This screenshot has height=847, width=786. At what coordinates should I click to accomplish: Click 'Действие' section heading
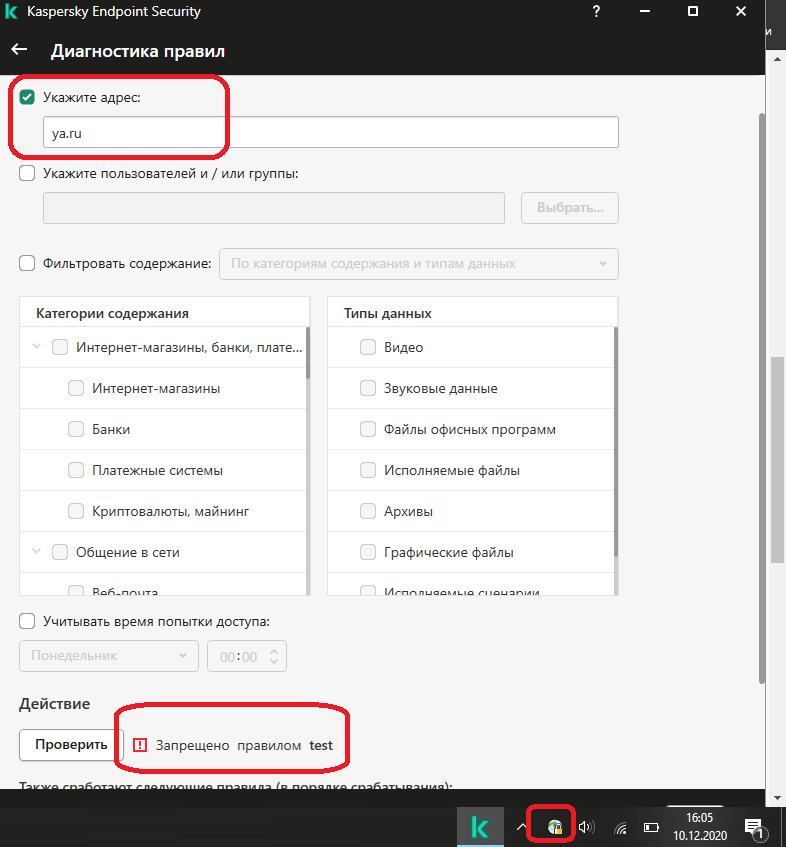55,704
